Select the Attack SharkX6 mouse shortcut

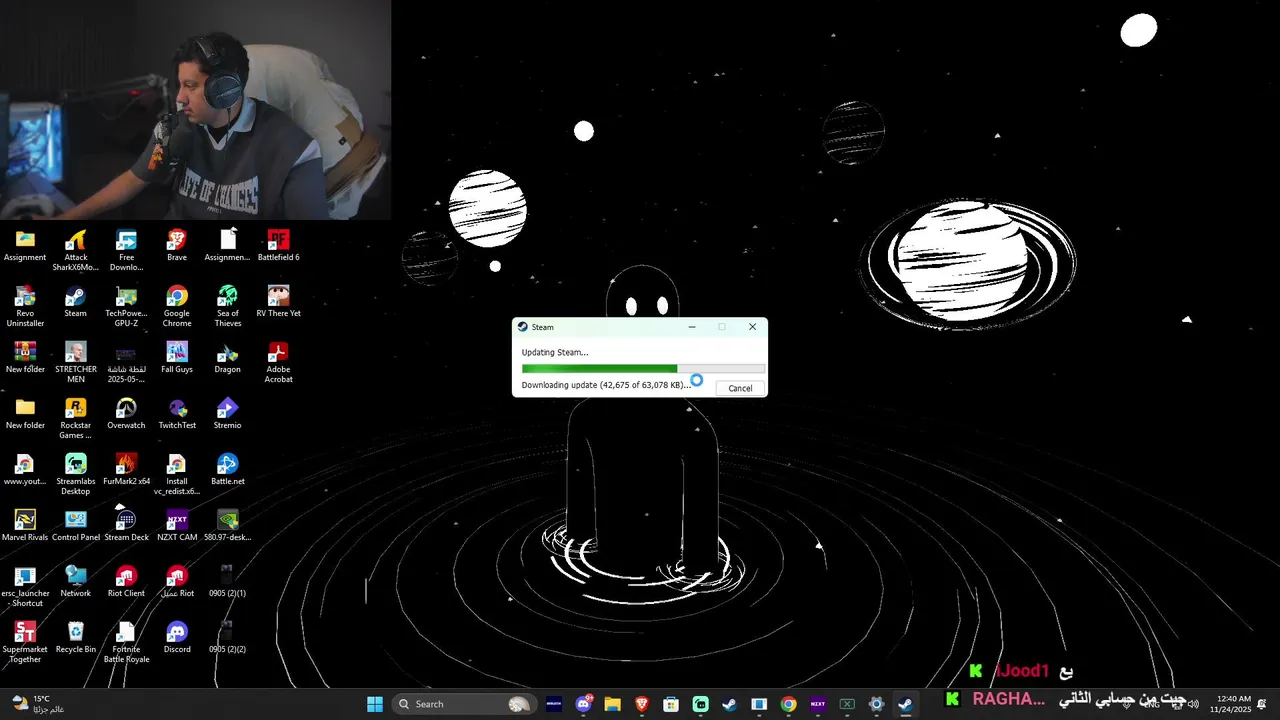coord(76,250)
